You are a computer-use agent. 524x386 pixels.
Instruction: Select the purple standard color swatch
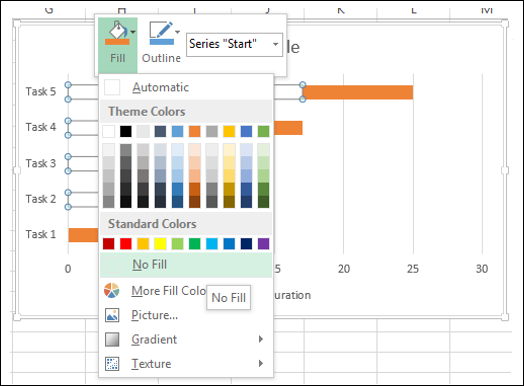click(263, 244)
